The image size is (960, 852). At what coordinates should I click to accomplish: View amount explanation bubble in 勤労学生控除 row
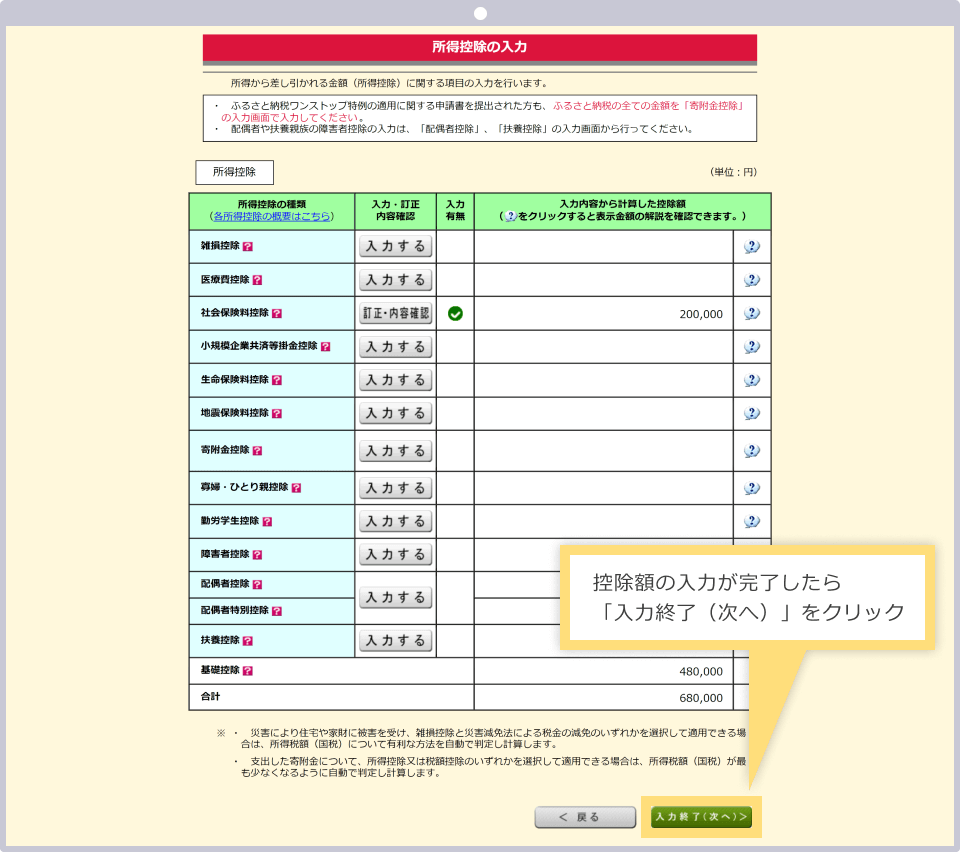(752, 521)
